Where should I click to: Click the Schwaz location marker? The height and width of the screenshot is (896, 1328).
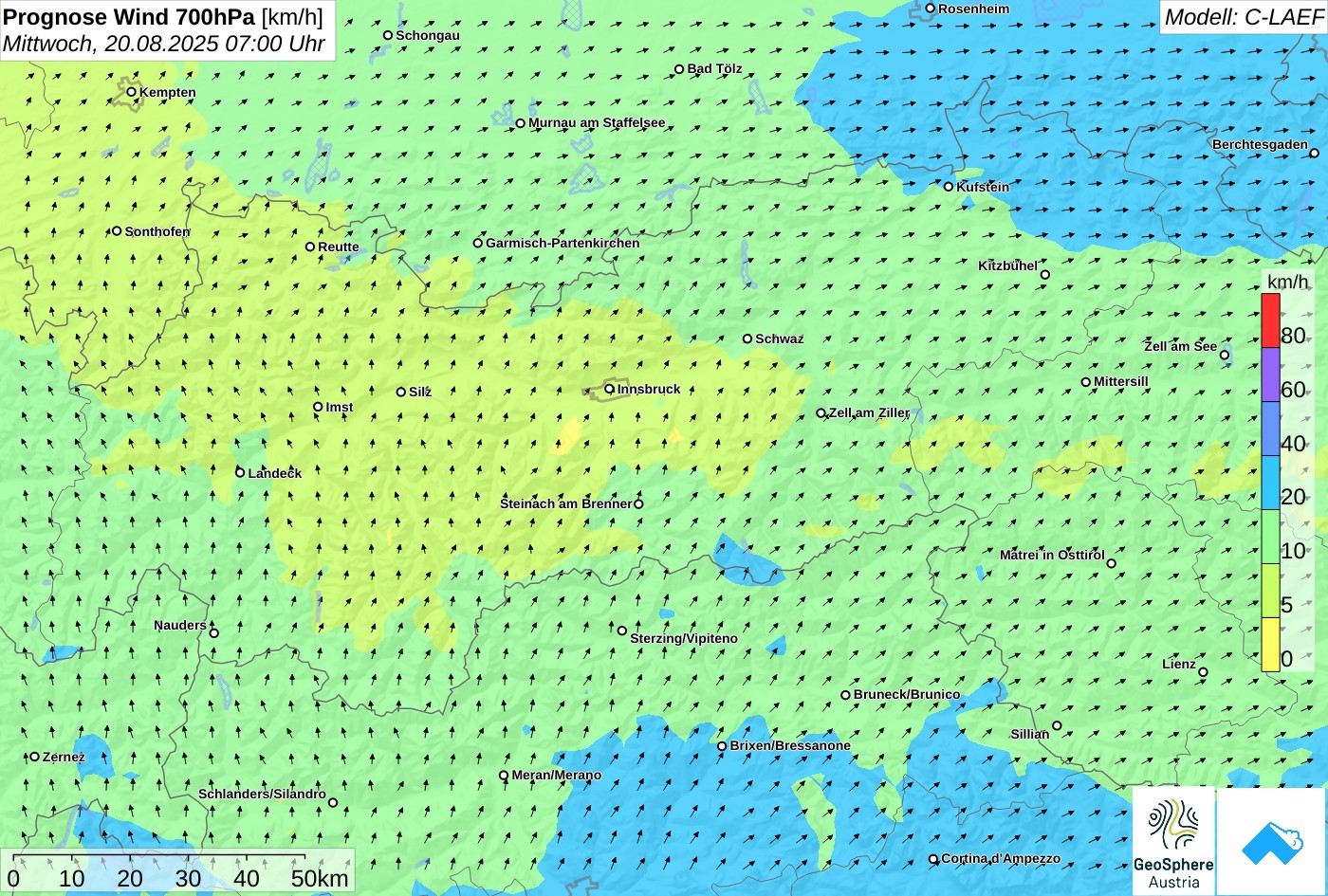747,338
